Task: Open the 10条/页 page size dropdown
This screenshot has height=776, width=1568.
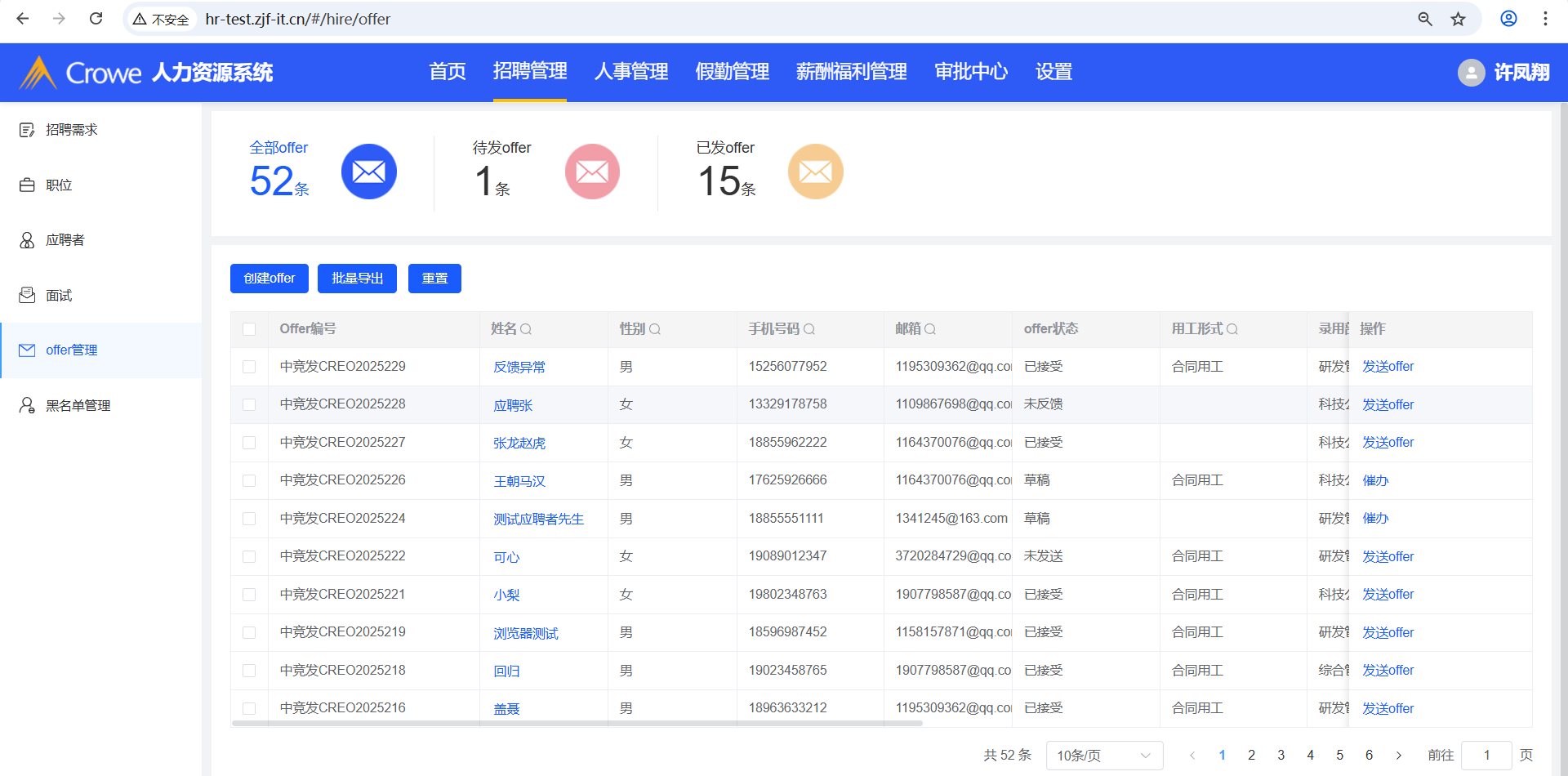Action: (1103, 756)
